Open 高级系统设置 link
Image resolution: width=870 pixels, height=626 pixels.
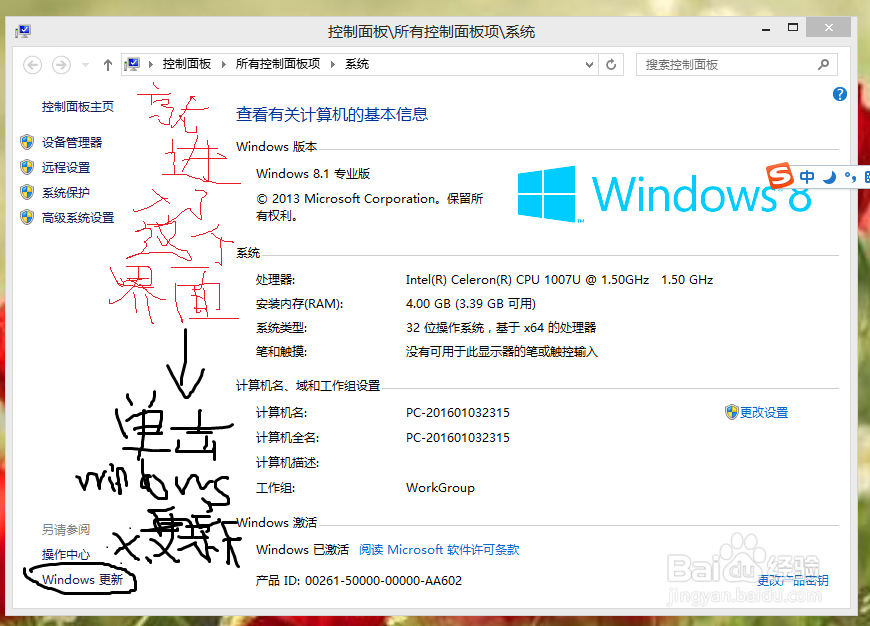coord(78,218)
